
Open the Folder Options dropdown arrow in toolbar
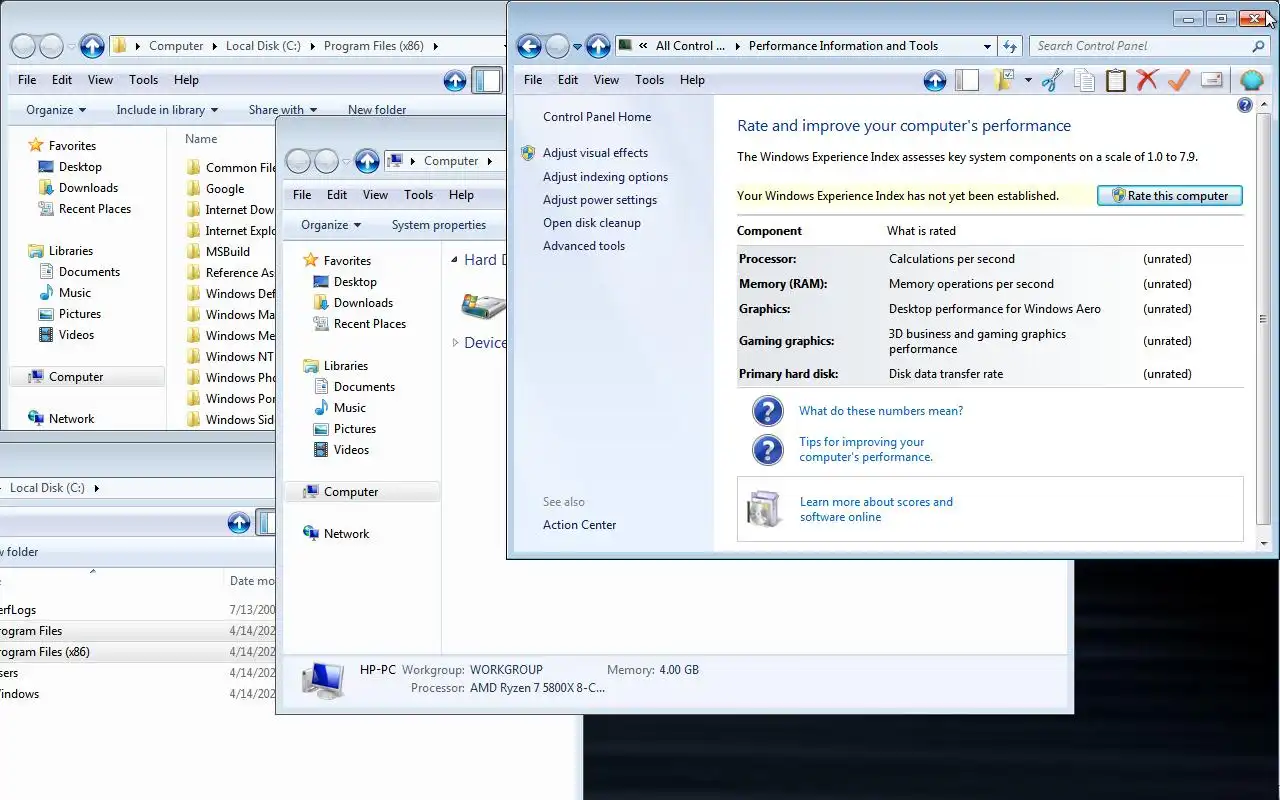click(x=1028, y=81)
